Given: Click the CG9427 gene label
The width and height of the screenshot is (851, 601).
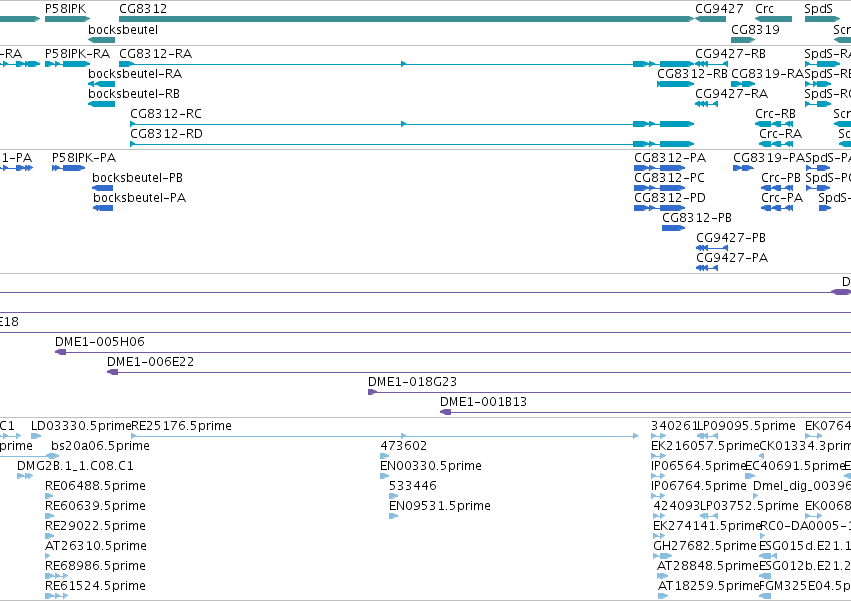Looking at the screenshot, I should pos(719,9).
